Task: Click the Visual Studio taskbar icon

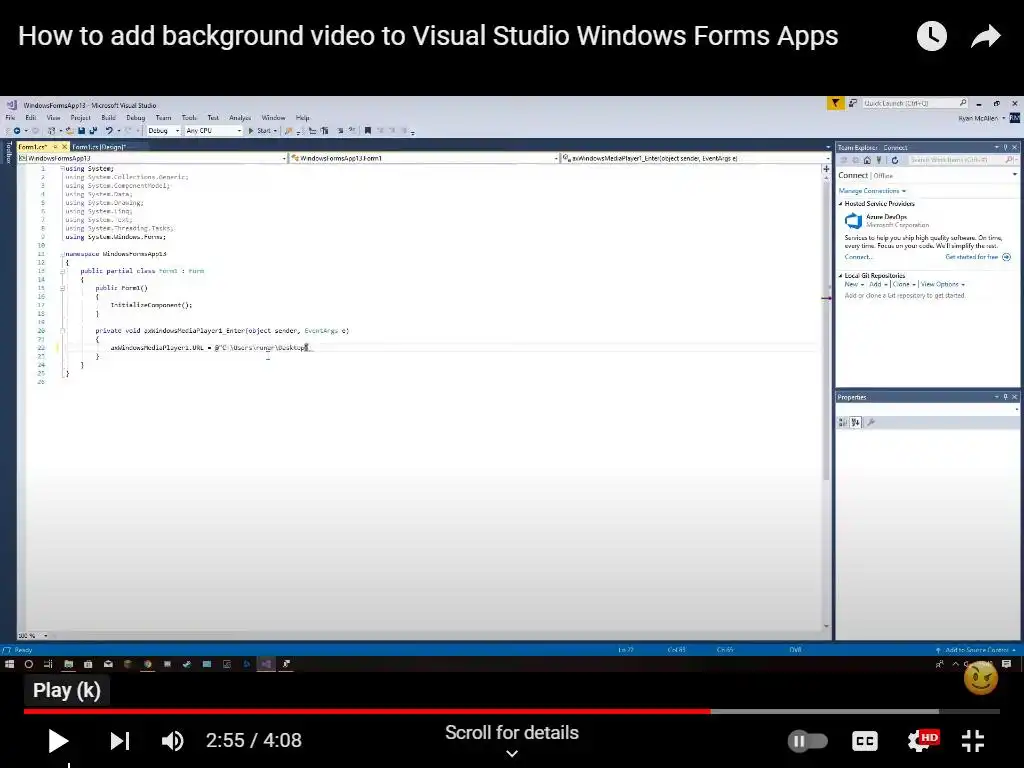Action: point(266,664)
